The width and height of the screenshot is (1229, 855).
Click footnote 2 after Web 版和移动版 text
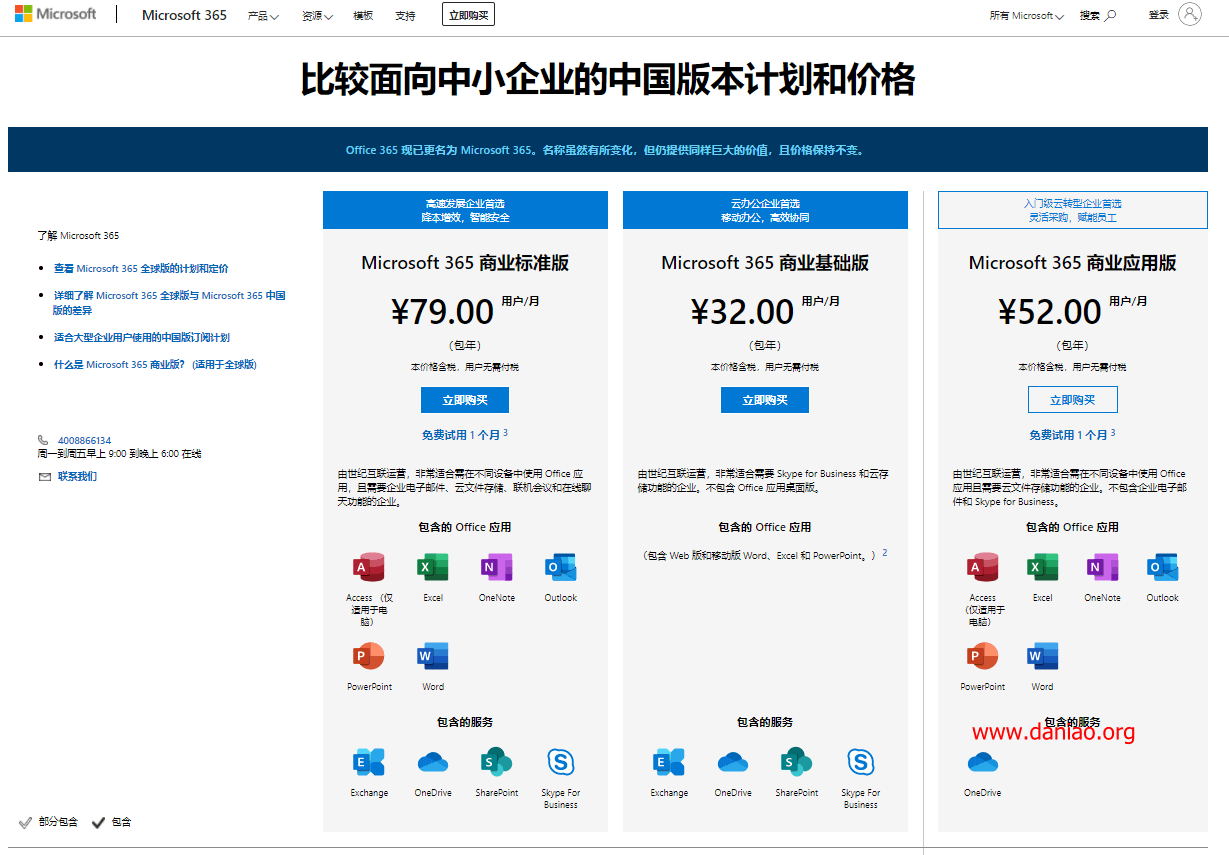point(885,553)
